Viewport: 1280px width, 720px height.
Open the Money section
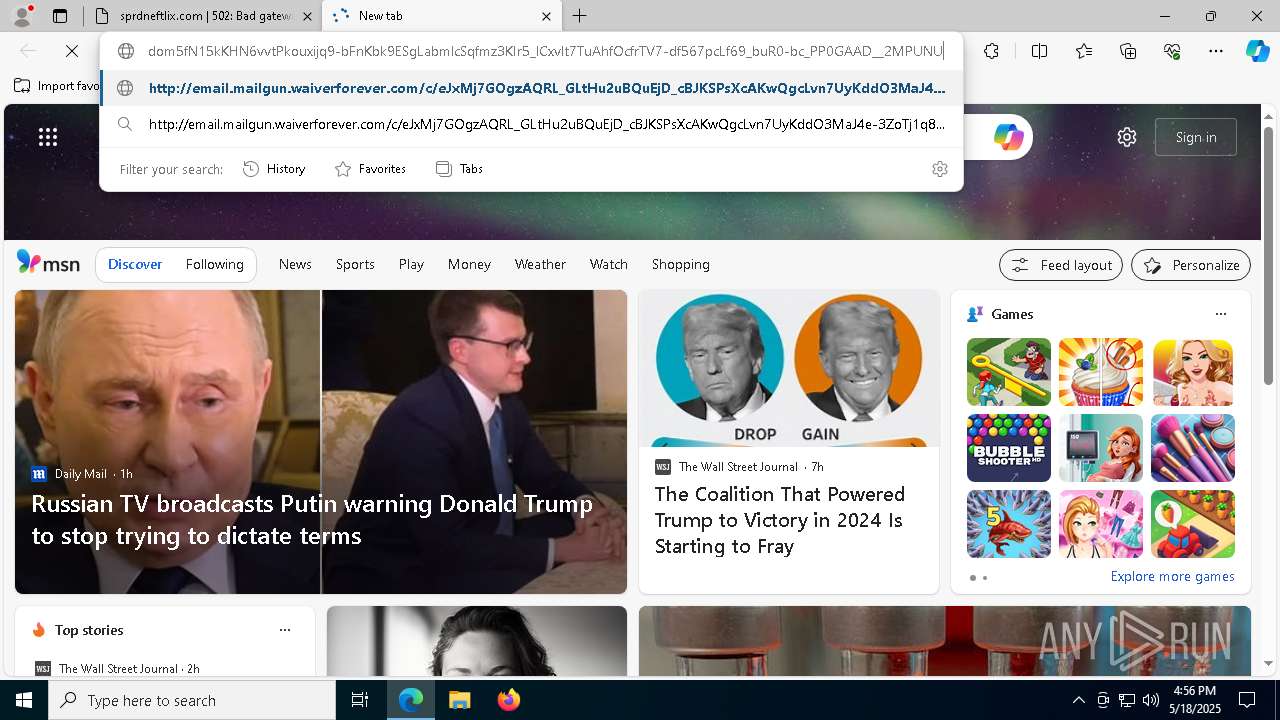click(x=469, y=264)
